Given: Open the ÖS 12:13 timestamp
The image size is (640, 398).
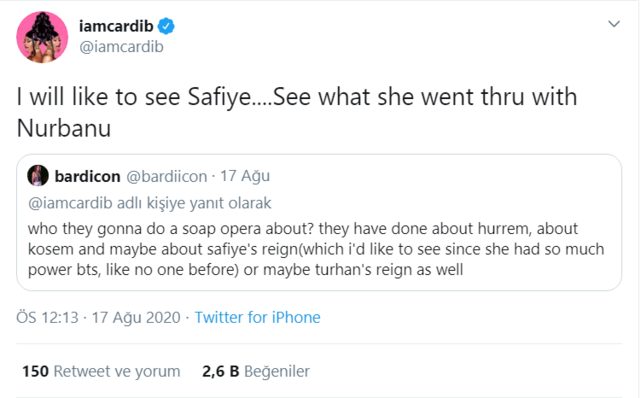Looking at the screenshot, I should click(47, 317).
